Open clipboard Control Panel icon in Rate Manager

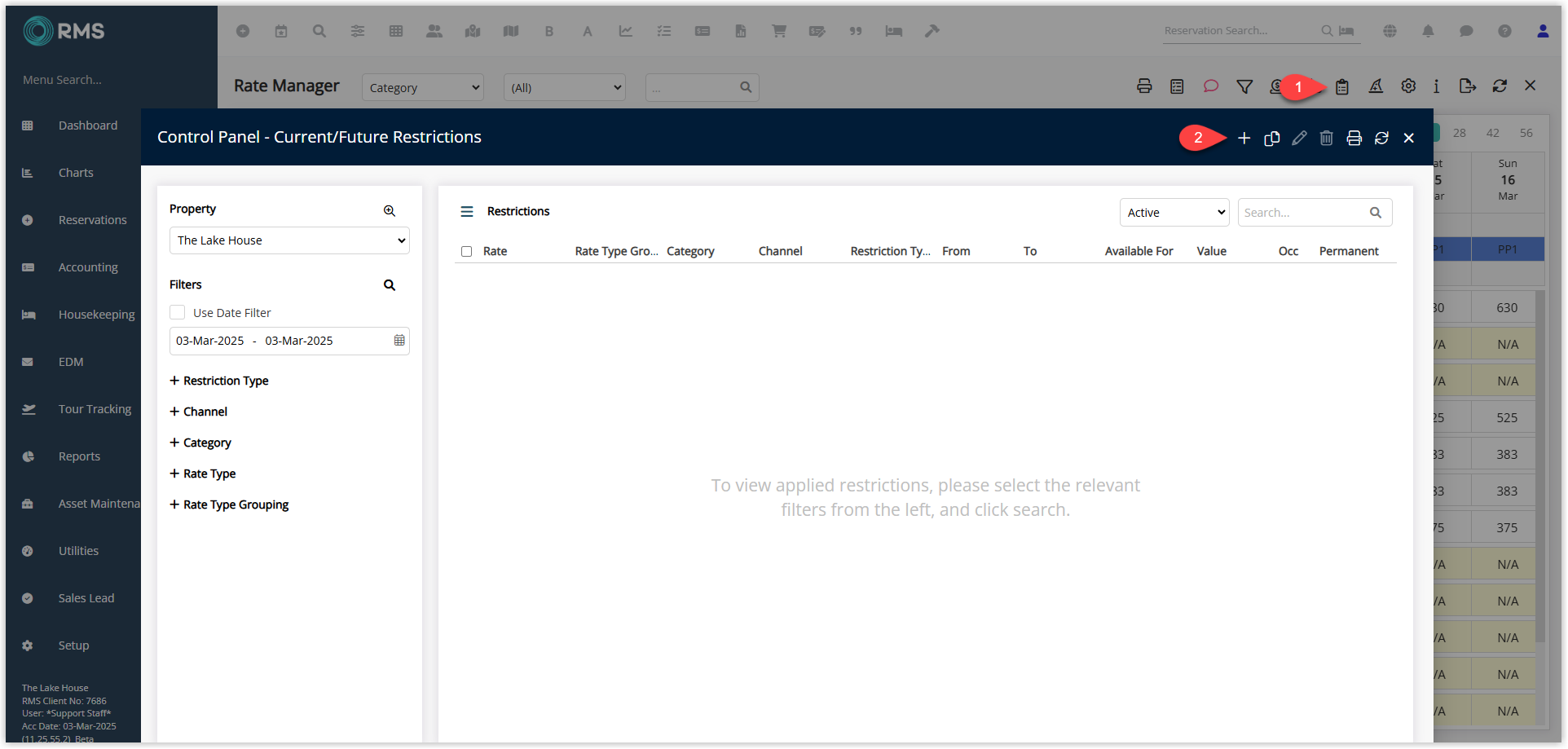click(1342, 86)
